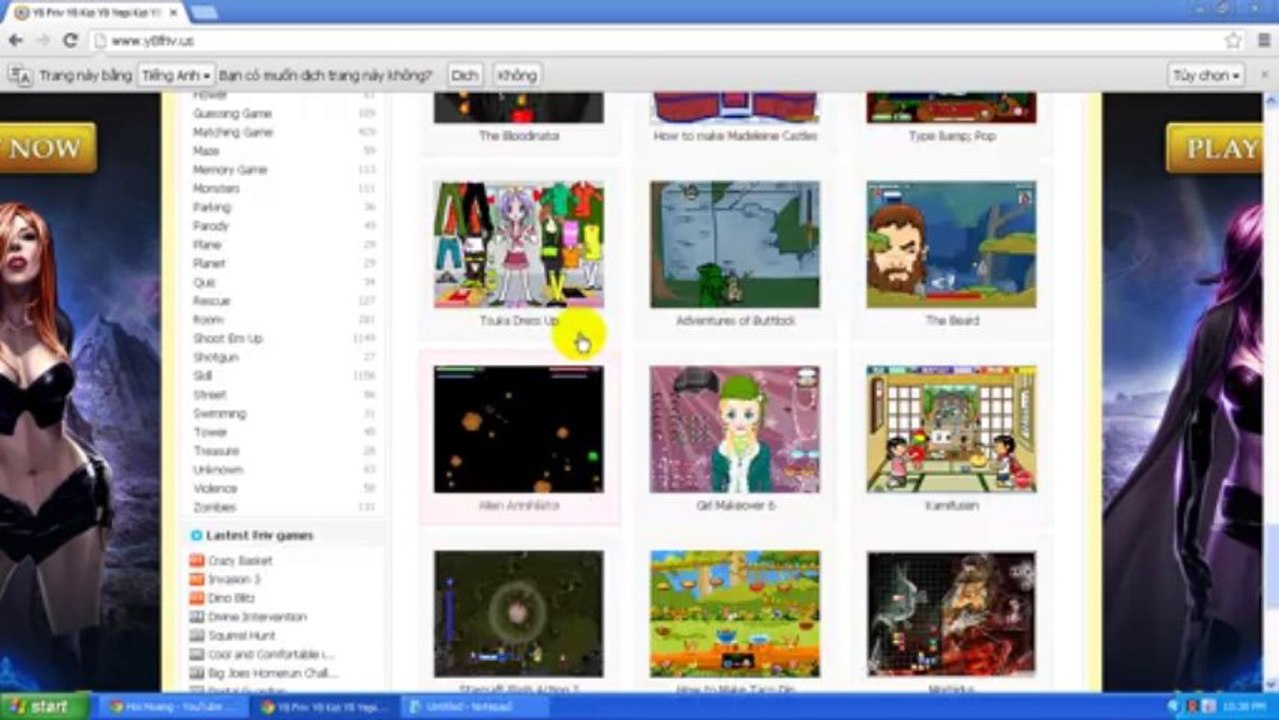Open the Tiếng Anh language dropdown

click(176, 75)
